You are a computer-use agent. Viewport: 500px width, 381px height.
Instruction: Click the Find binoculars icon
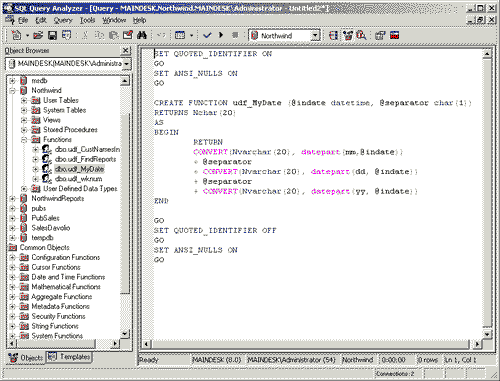pos(142,35)
